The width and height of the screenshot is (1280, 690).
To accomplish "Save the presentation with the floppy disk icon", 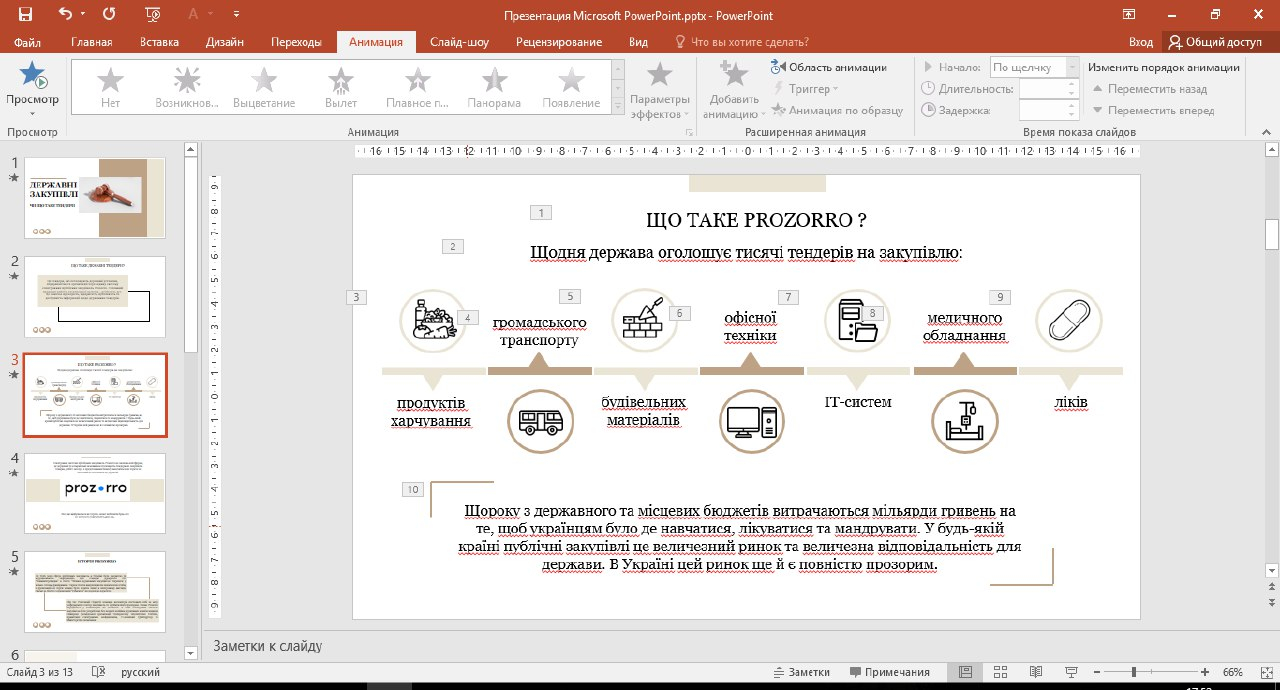I will click(25, 15).
